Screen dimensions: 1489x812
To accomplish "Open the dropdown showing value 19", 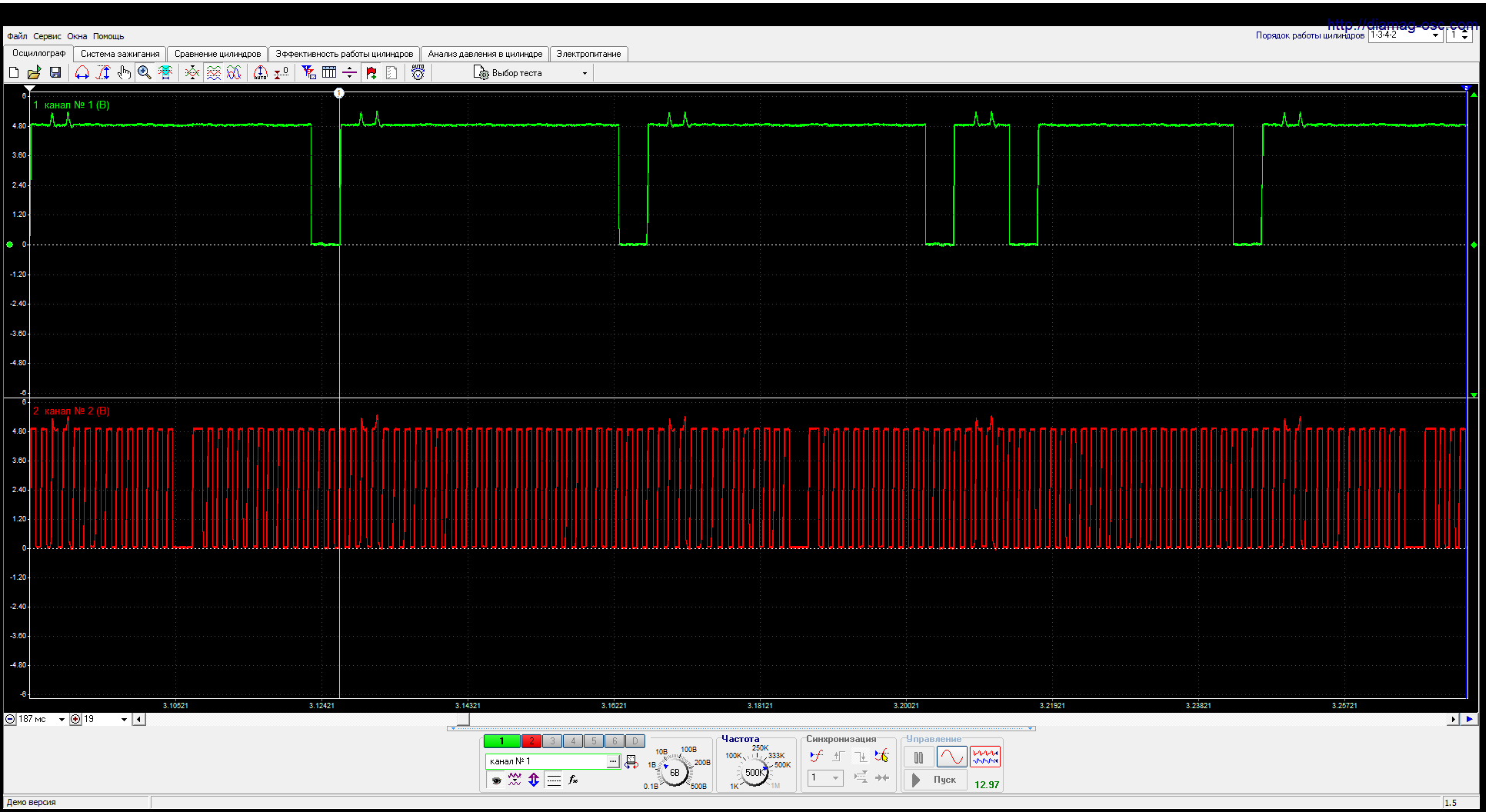I will (124, 720).
